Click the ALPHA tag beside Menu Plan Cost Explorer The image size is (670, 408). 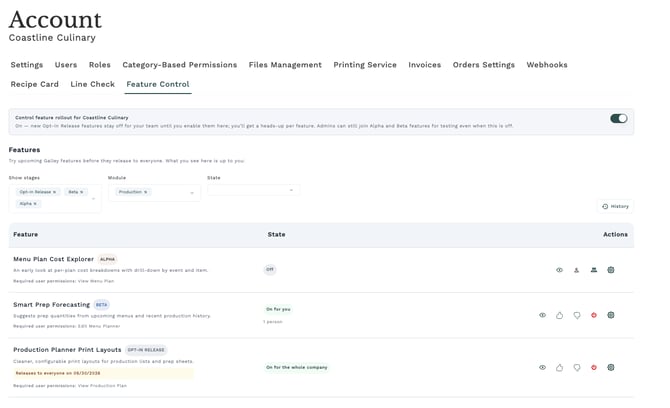pyautogui.click(x=107, y=259)
